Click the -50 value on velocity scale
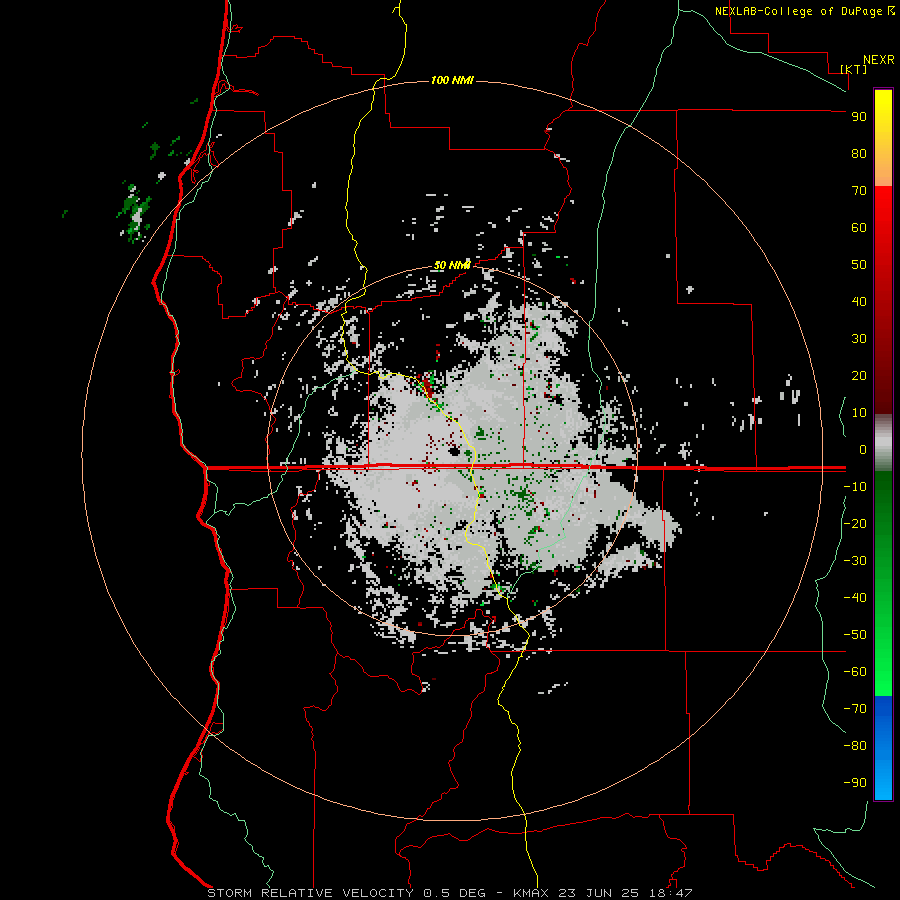 (x=855, y=635)
